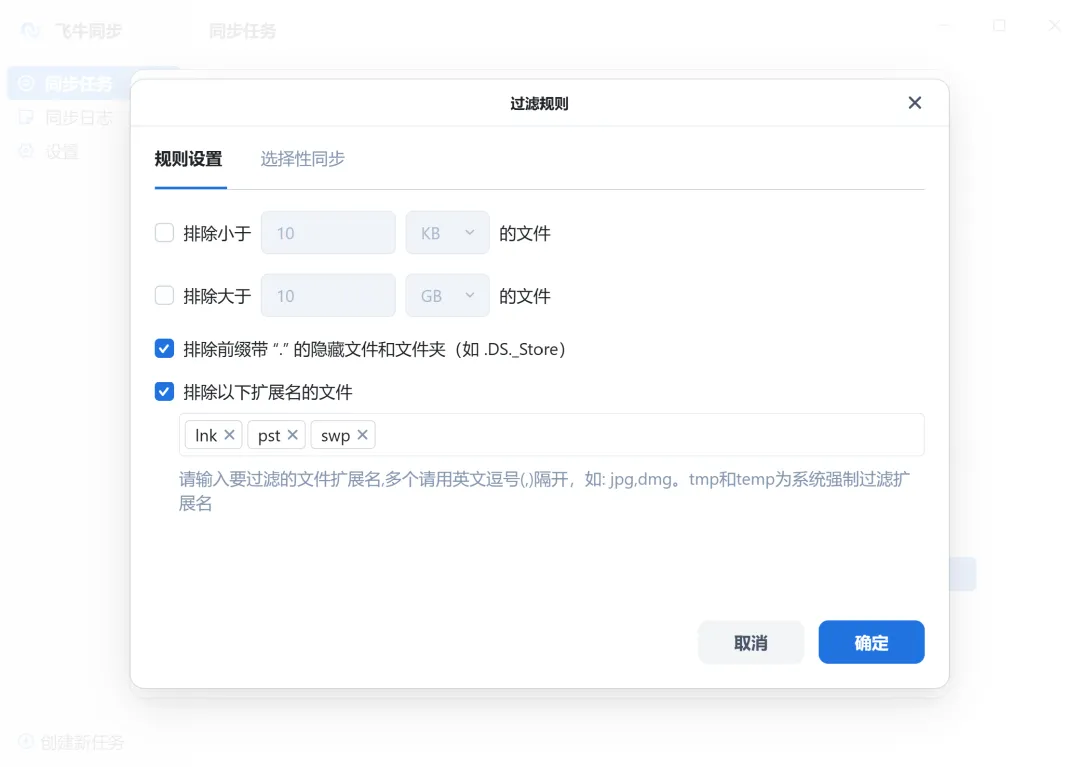Click 创建新任务 in the background window

coord(72,742)
